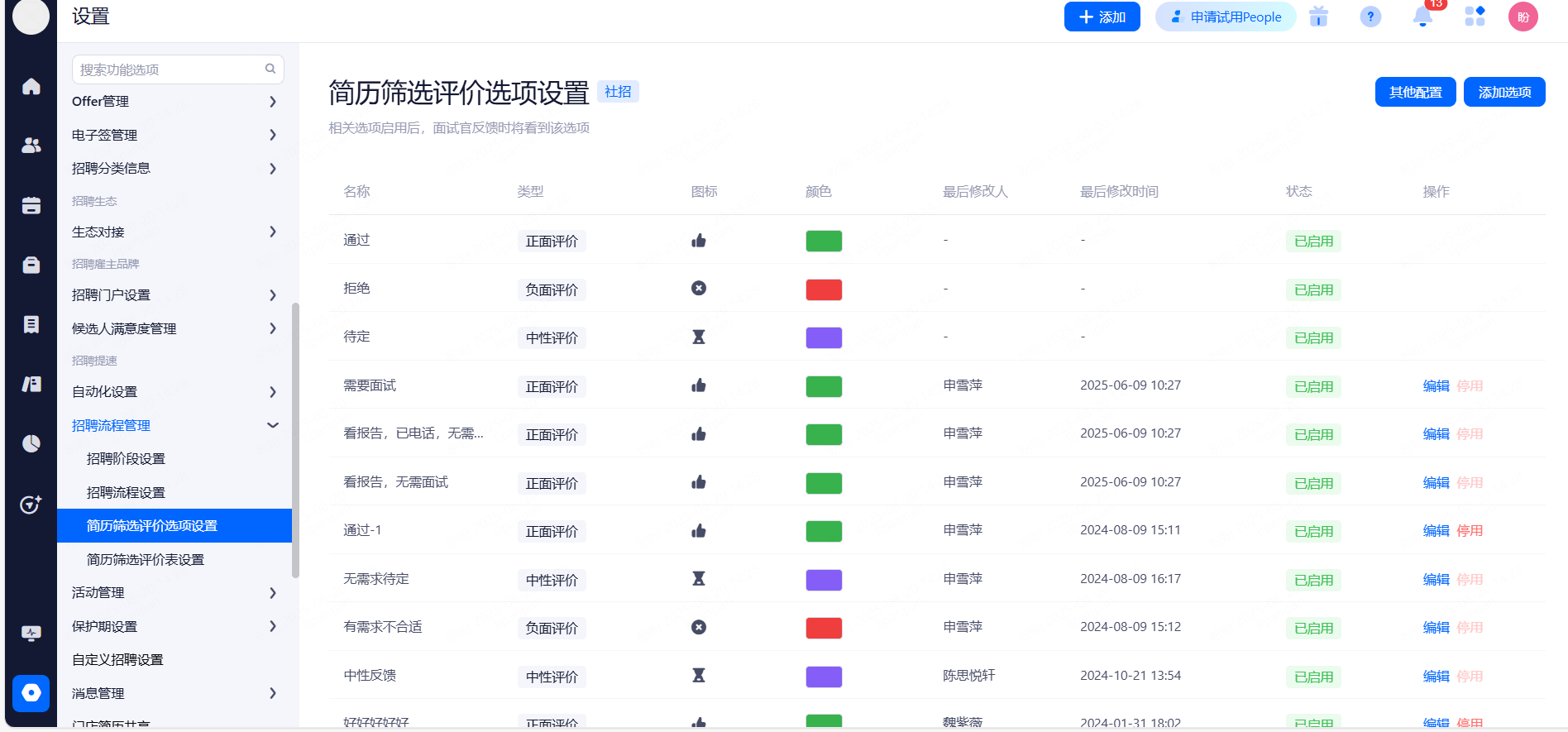Open the help question mark icon

1370,17
